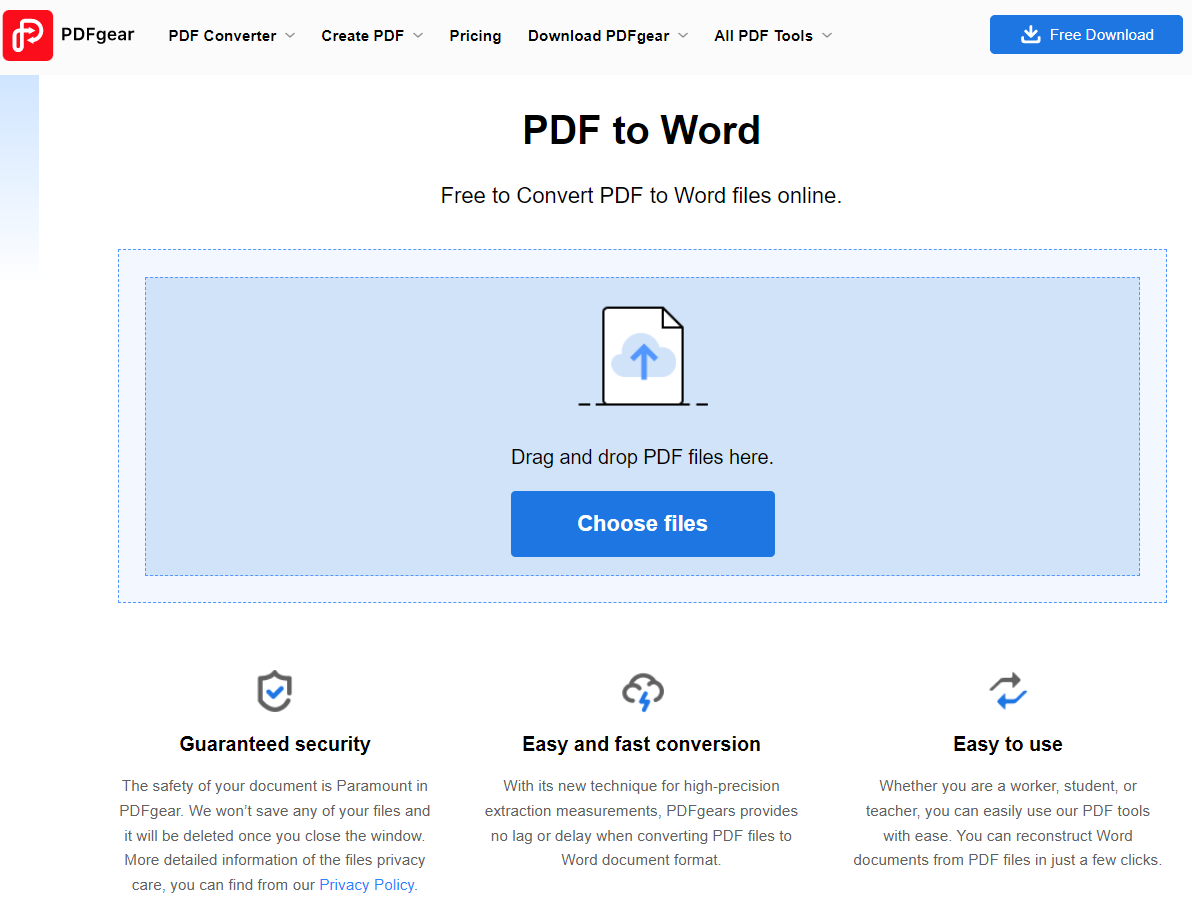Click the download arrow icon in Free Download
Viewport: 1192px width, 900px height.
[x=1030, y=34]
